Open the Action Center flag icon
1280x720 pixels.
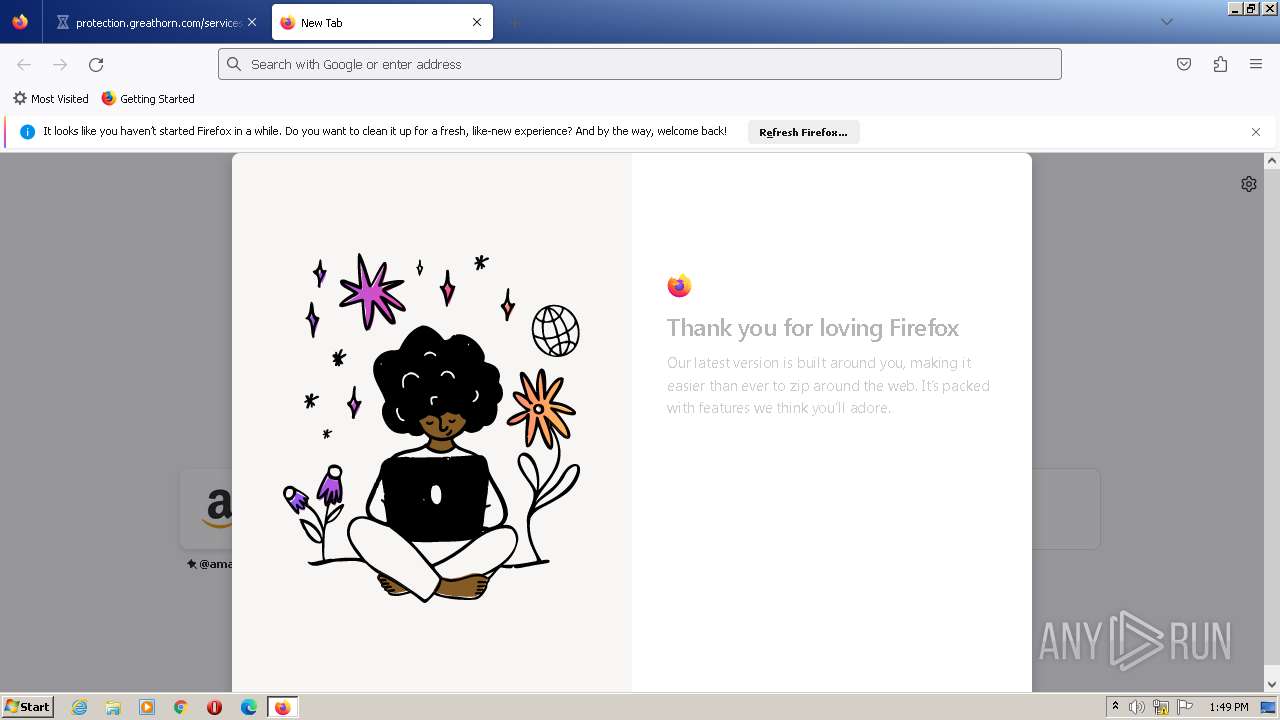tap(1185, 707)
